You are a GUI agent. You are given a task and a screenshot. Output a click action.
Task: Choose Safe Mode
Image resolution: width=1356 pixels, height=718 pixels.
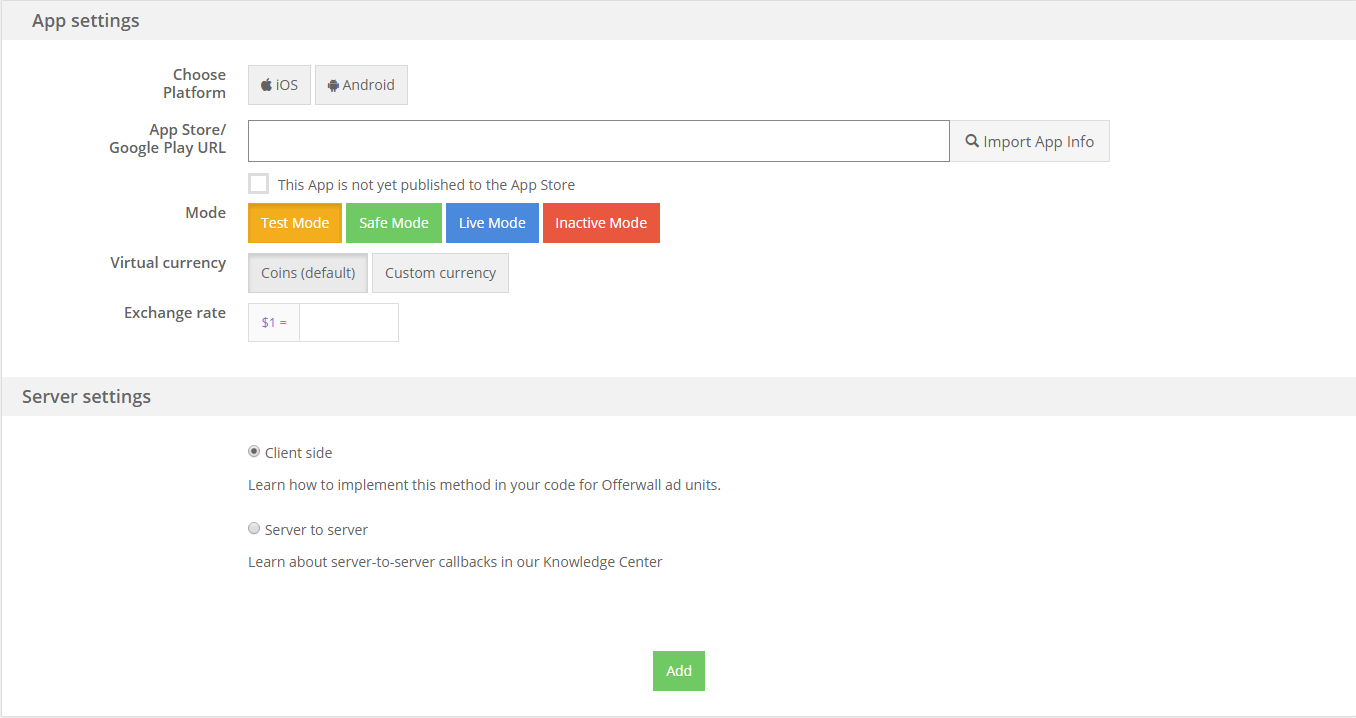click(394, 223)
